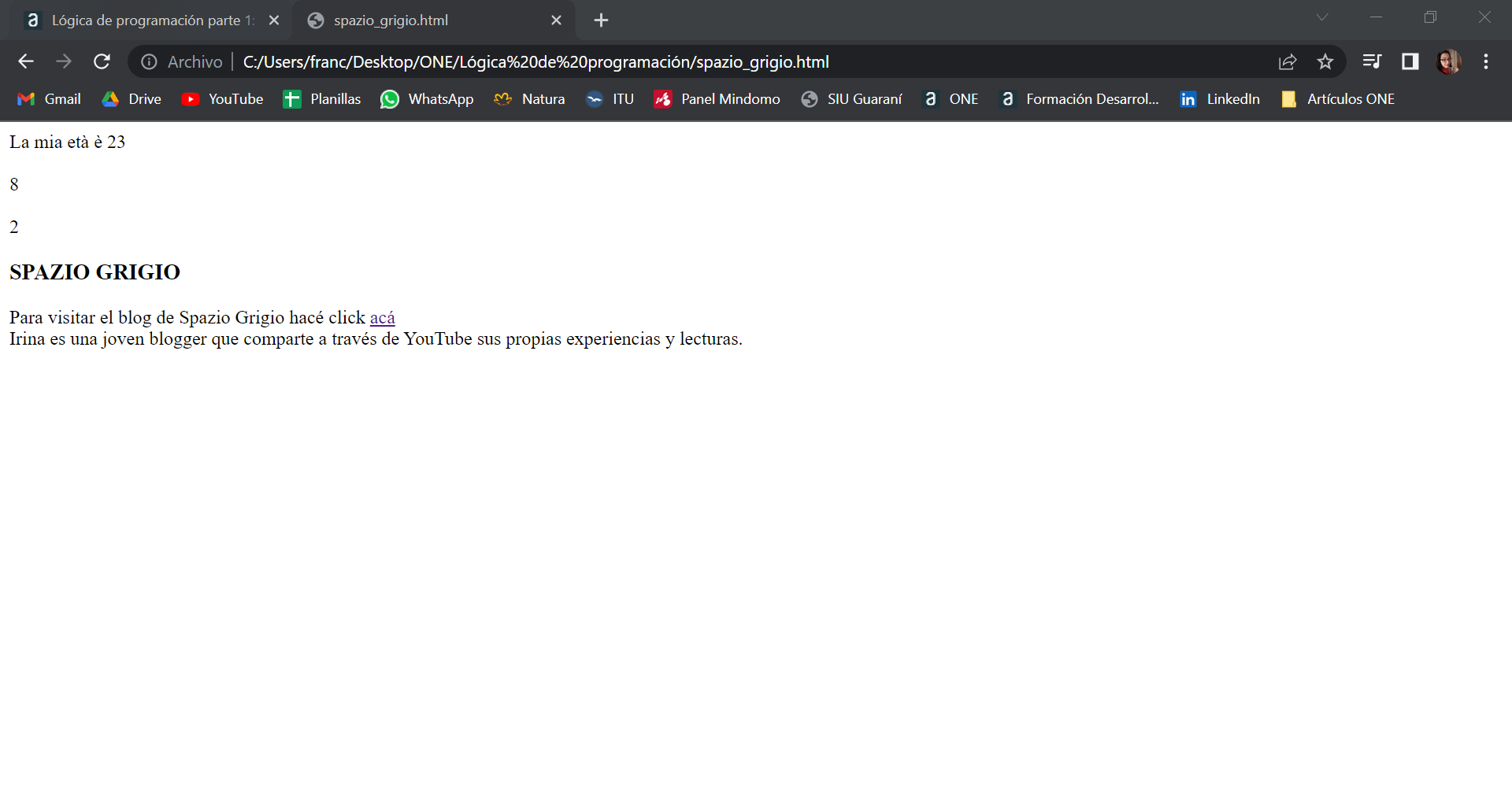The height and width of the screenshot is (802, 1512).
Task: Click the SPAZIO GRIGIO heading
Action: [x=94, y=272]
